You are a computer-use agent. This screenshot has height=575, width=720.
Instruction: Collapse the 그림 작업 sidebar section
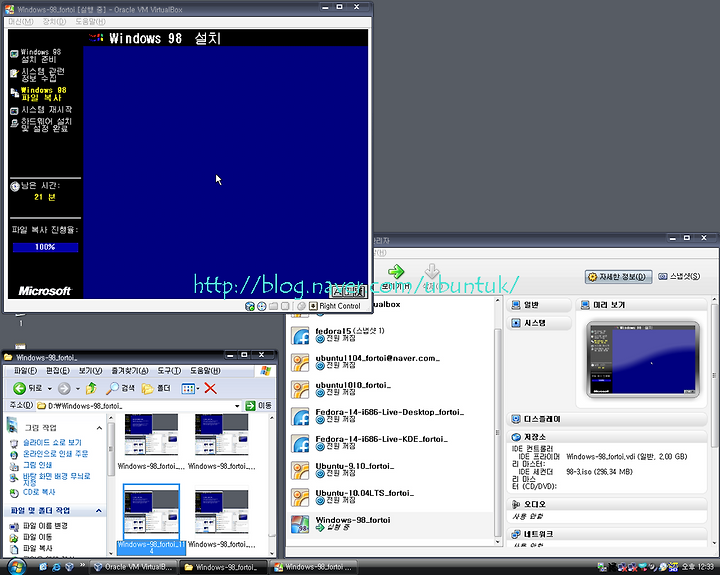[99, 428]
